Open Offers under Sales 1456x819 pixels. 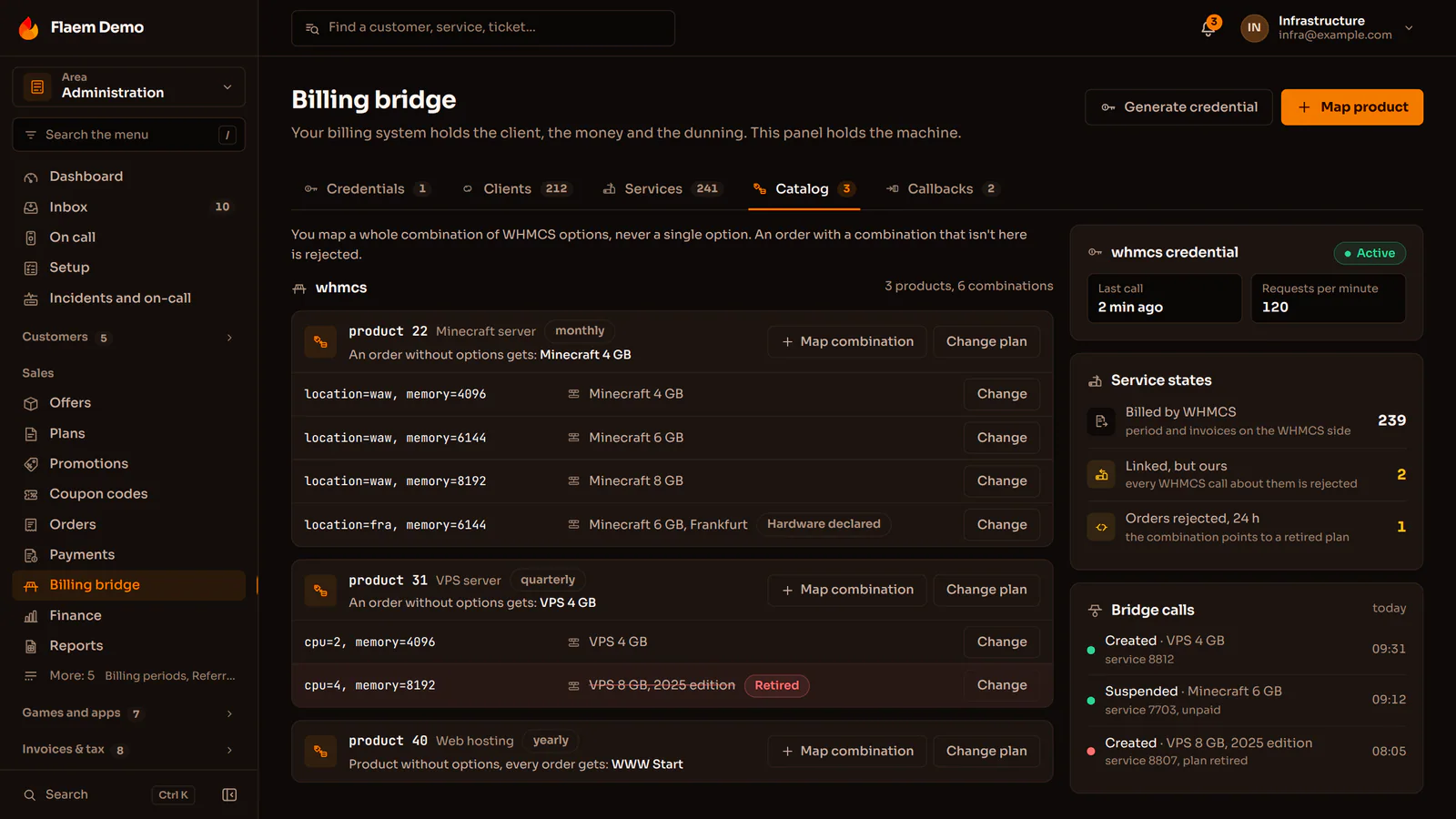128,403
